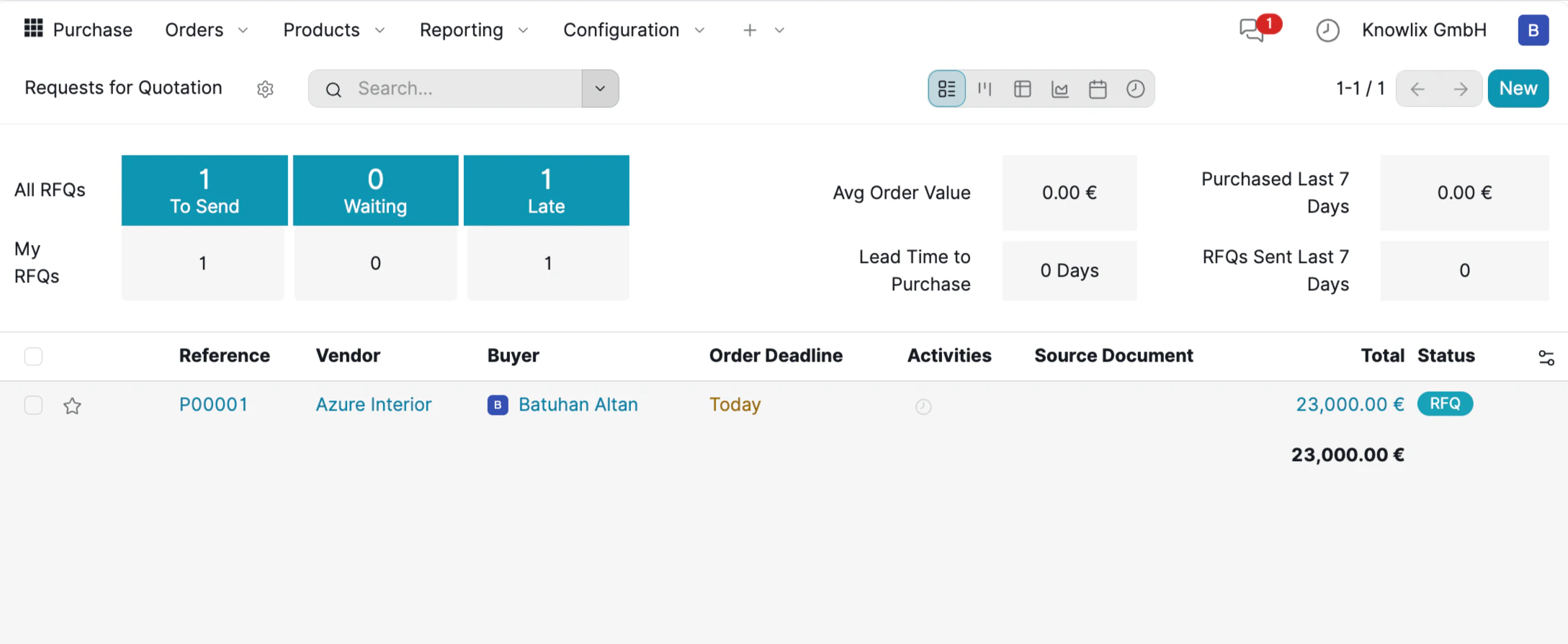The width and height of the screenshot is (1568, 644).
Task: Switch to pivot table view
Action: pyautogui.click(x=1022, y=89)
